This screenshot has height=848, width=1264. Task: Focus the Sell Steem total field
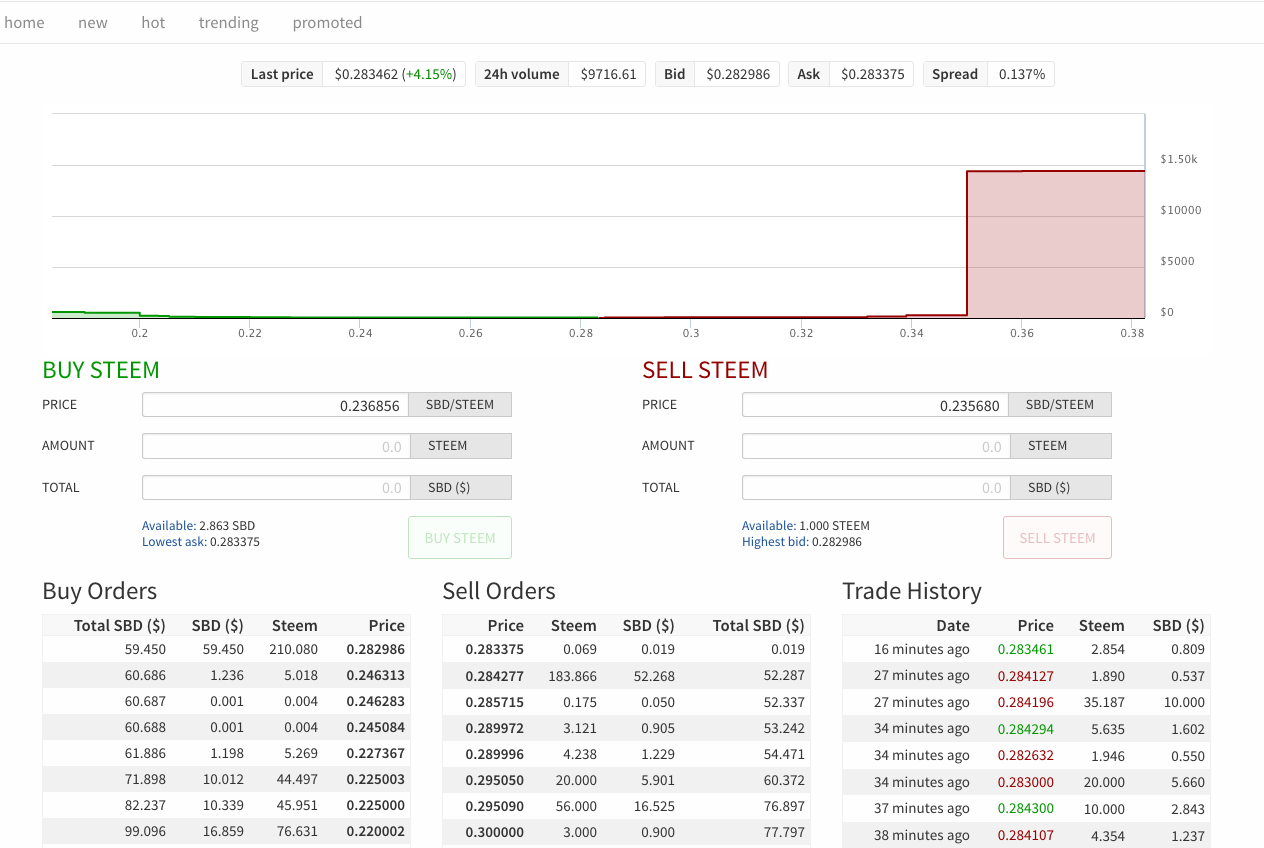875,488
